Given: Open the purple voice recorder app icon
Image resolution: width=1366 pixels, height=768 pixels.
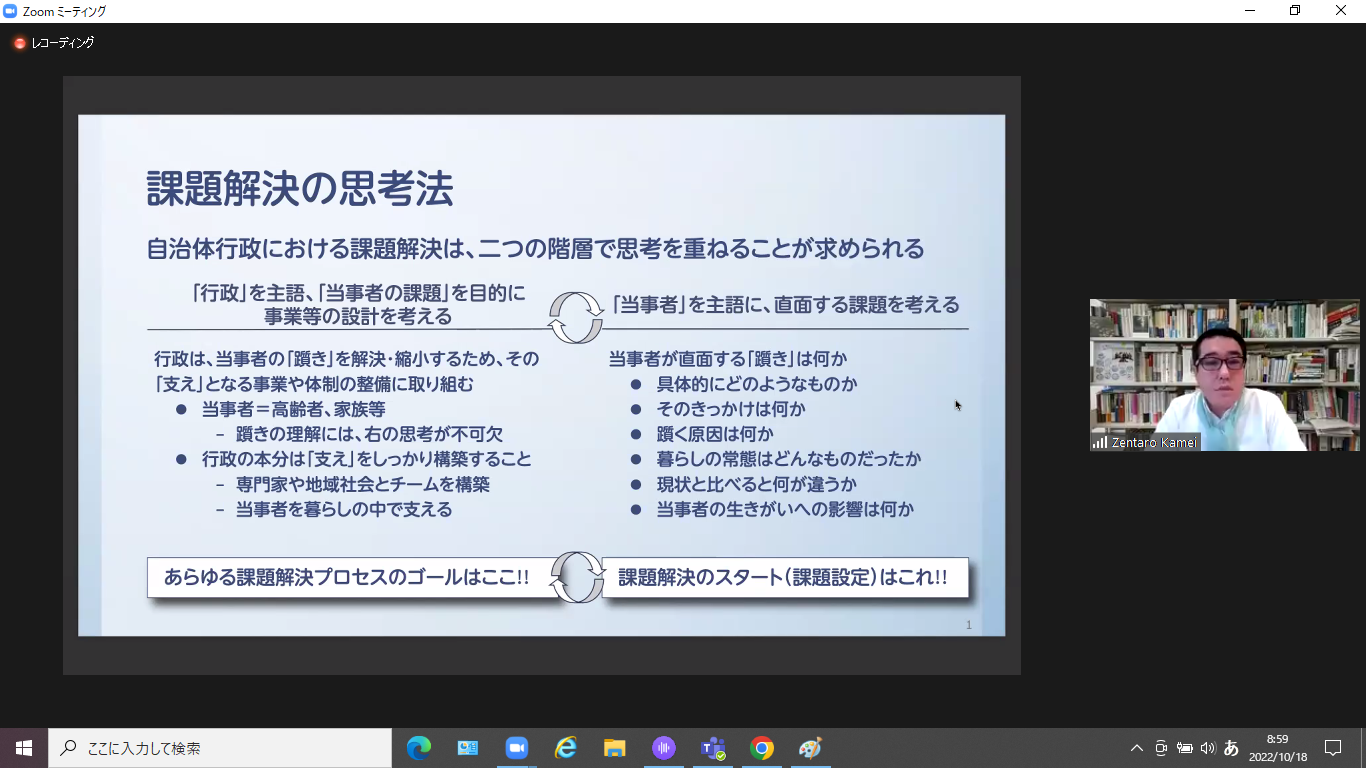Looking at the screenshot, I should click(664, 748).
